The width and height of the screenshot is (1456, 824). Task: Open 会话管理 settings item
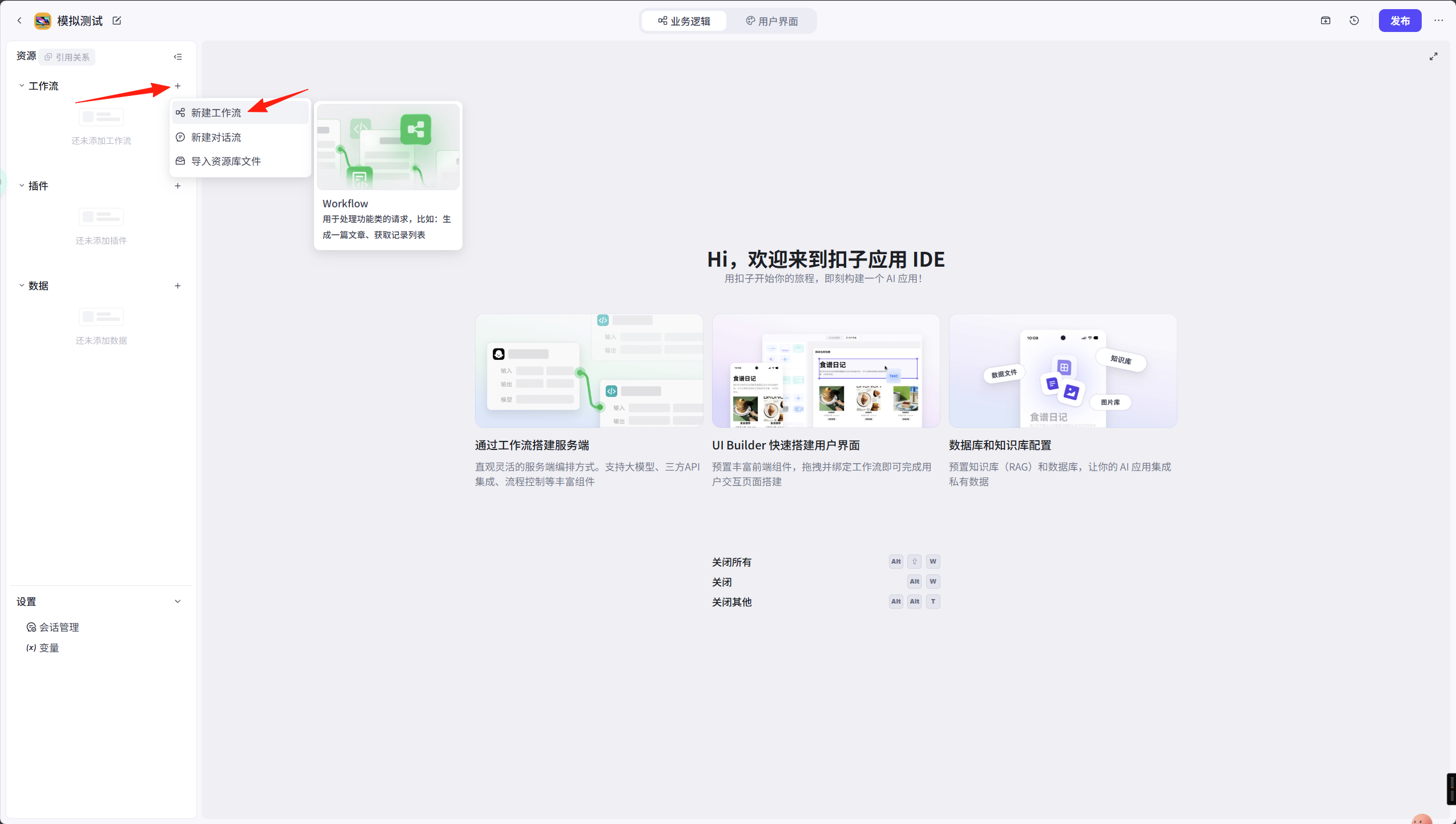tap(53, 627)
